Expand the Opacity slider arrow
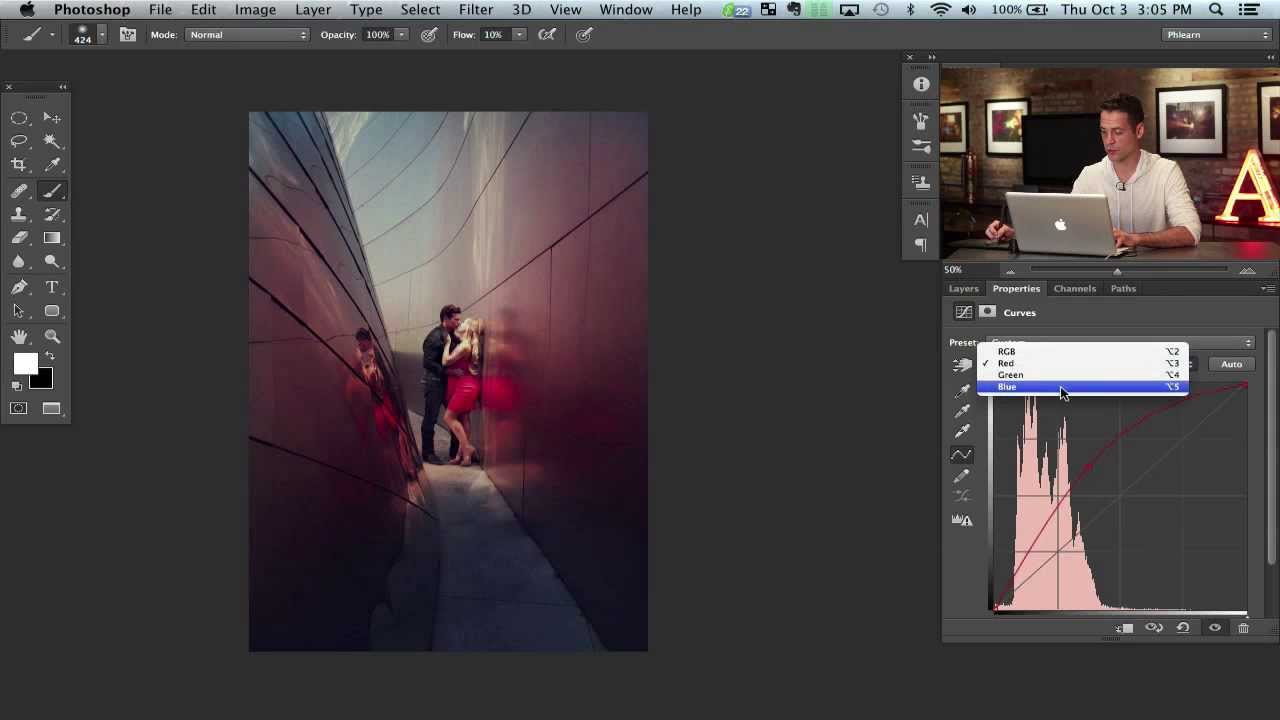Viewport: 1280px width, 720px height. [x=401, y=35]
